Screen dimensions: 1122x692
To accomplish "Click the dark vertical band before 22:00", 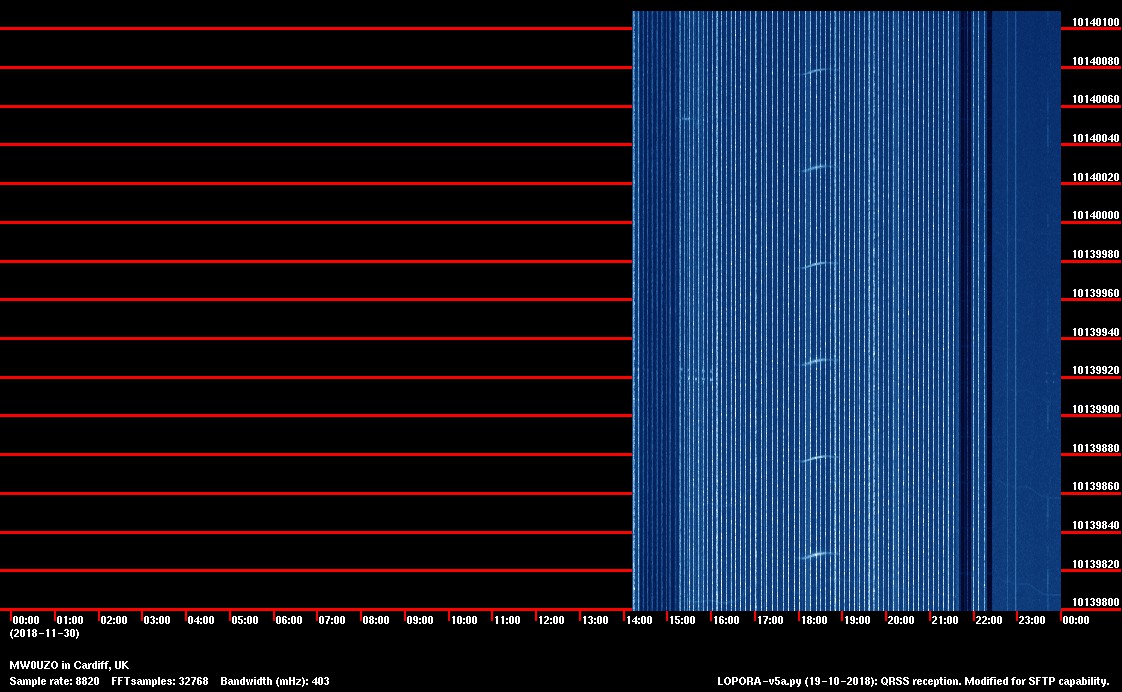I will [x=965, y=300].
